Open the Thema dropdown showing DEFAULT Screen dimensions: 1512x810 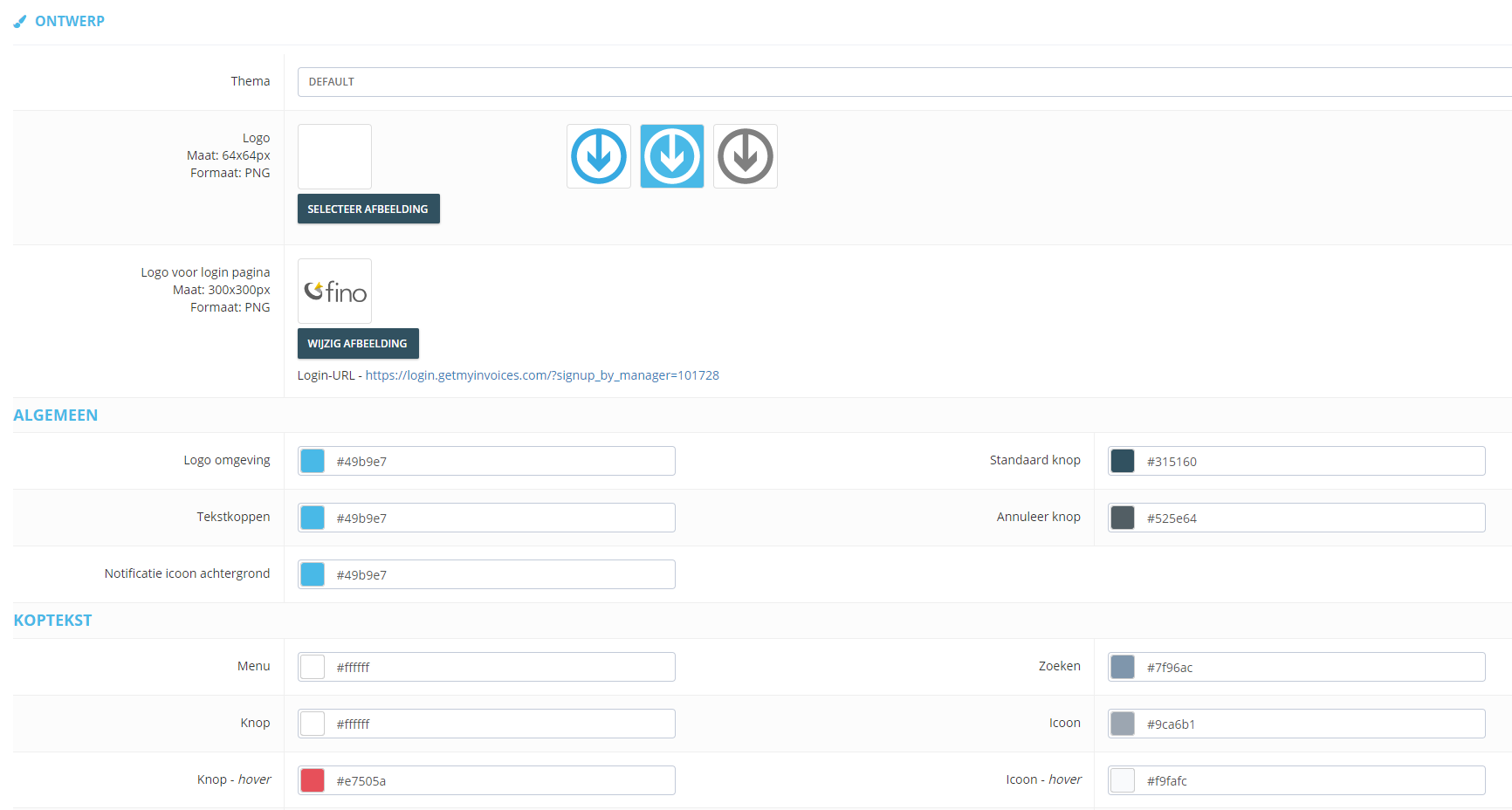pos(904,82)
